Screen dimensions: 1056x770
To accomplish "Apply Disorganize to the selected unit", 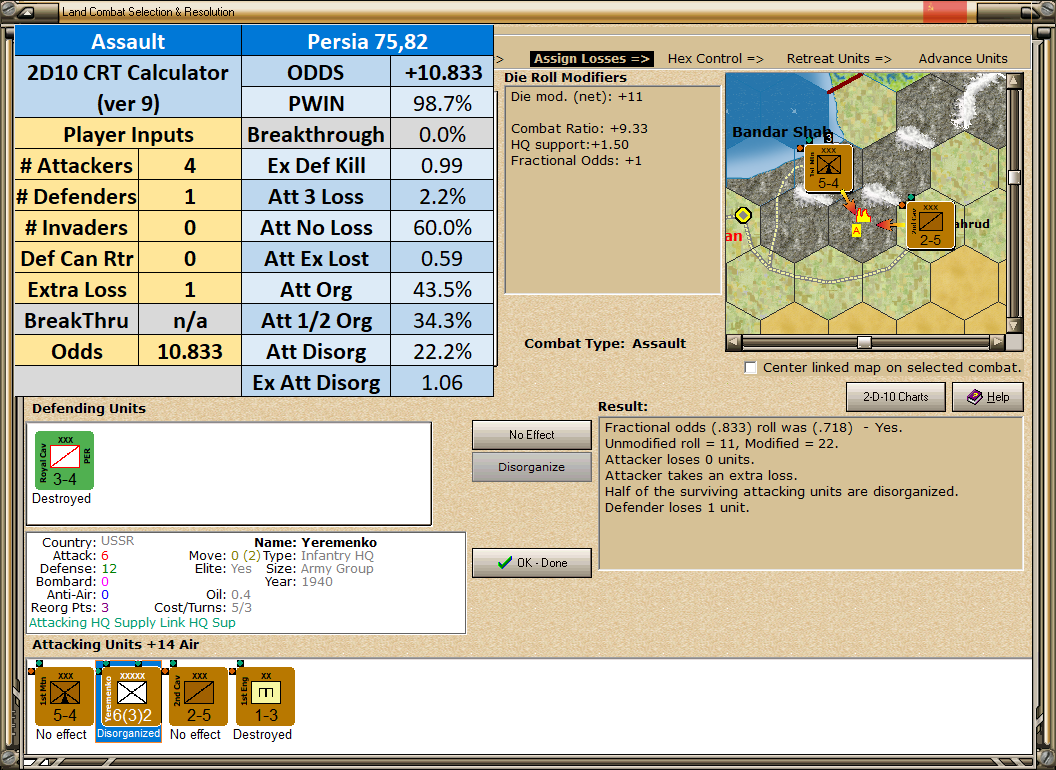I will 532,467.
